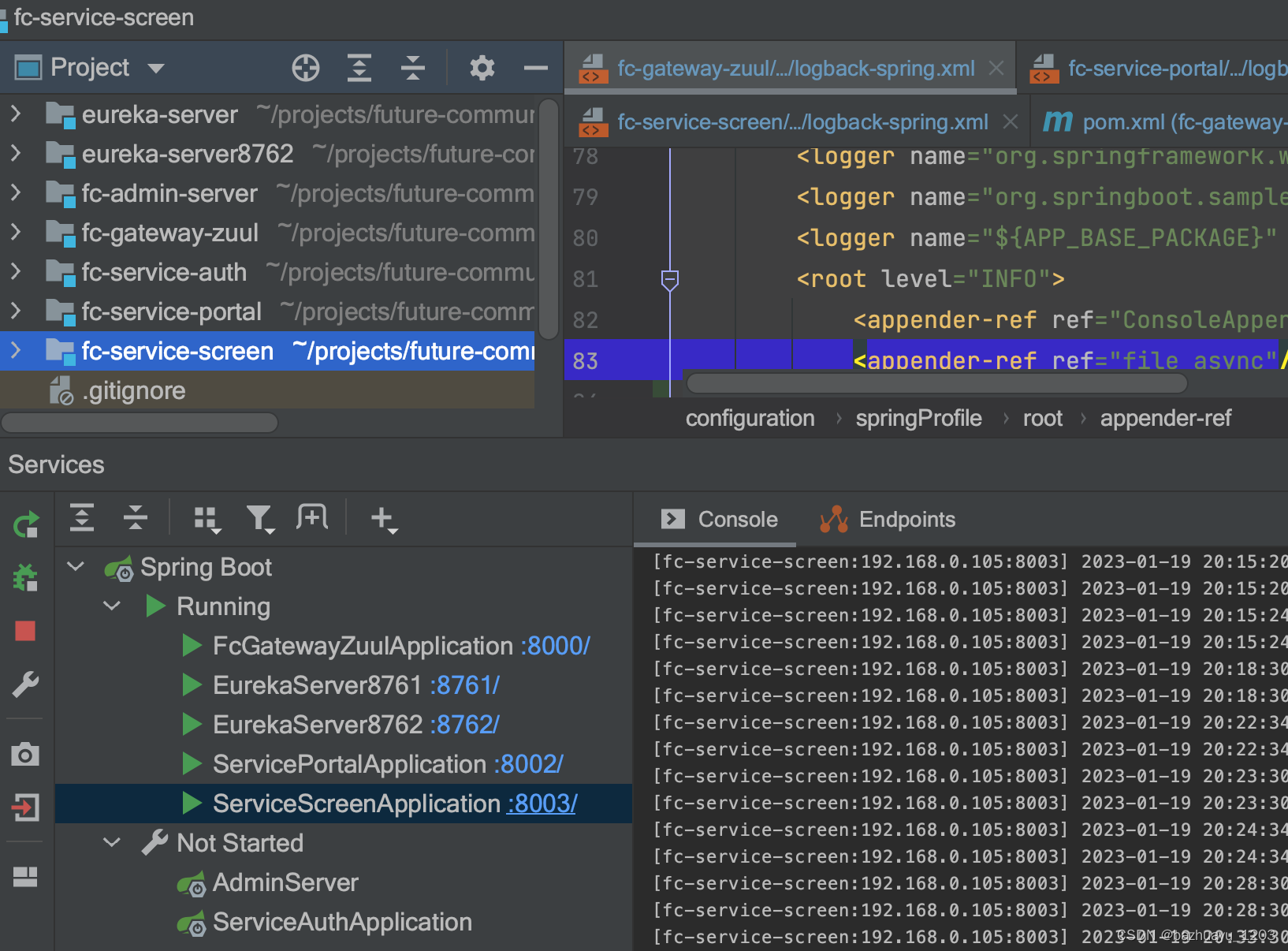Open Project panel gear settings
The width and height of the screenshot is (1288, 951).
(x=482, y=68)
